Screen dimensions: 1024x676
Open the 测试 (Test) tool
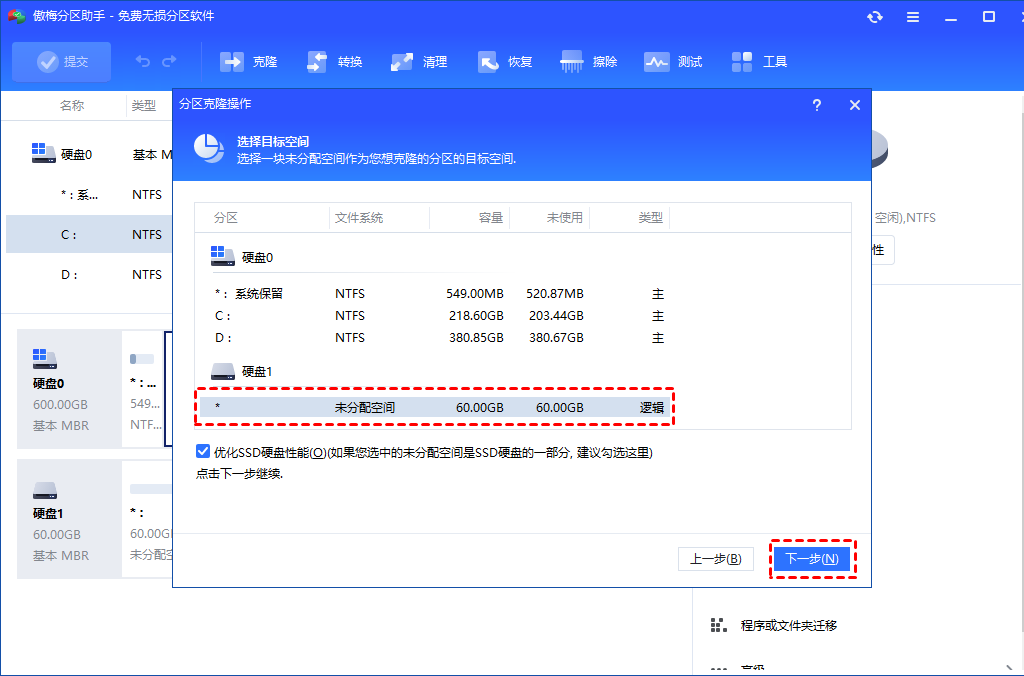pos(673,61)
